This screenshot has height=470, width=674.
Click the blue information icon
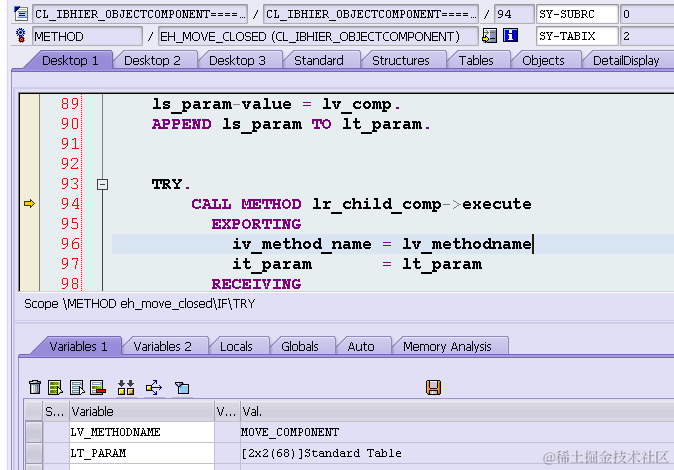click(x=510, y=36)
